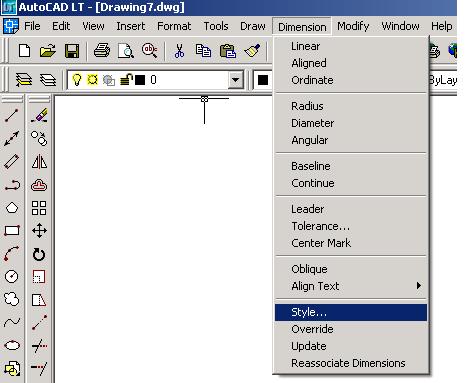Click the Make Object's Layer Current icon
Viewport: 469px width, 383px height.
point(24,80)
